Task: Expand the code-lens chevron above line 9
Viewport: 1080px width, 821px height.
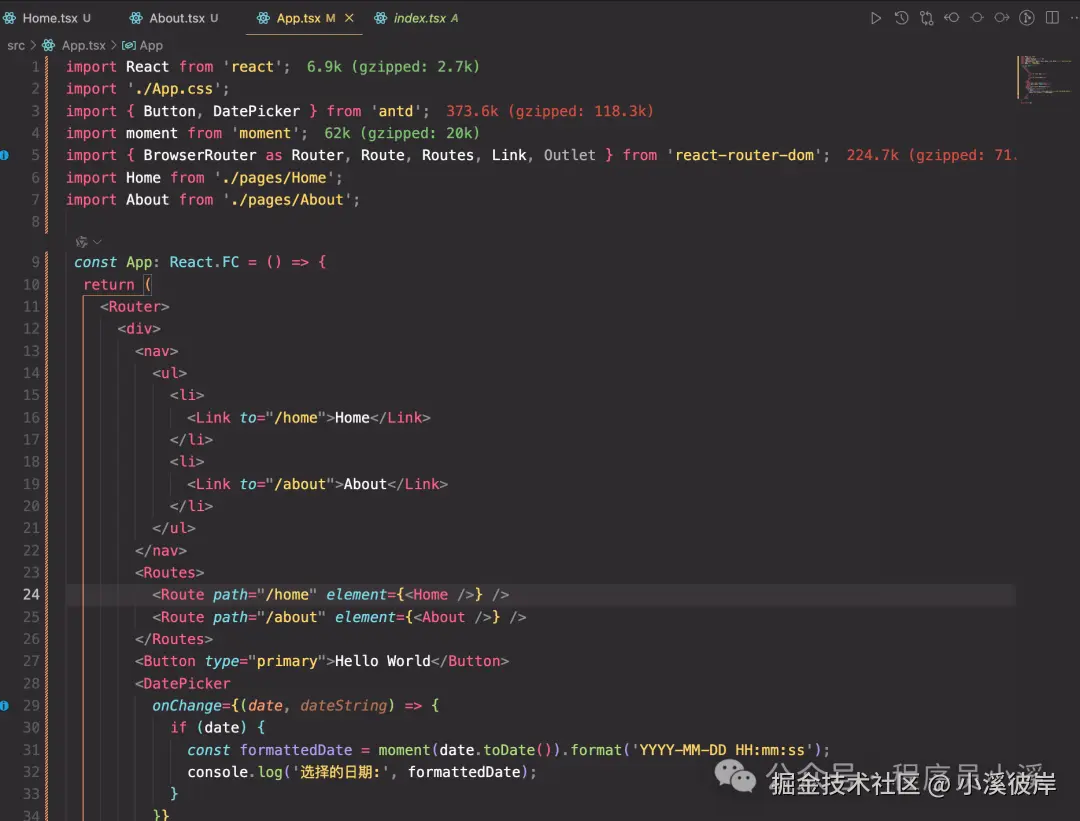Action: 97,242
